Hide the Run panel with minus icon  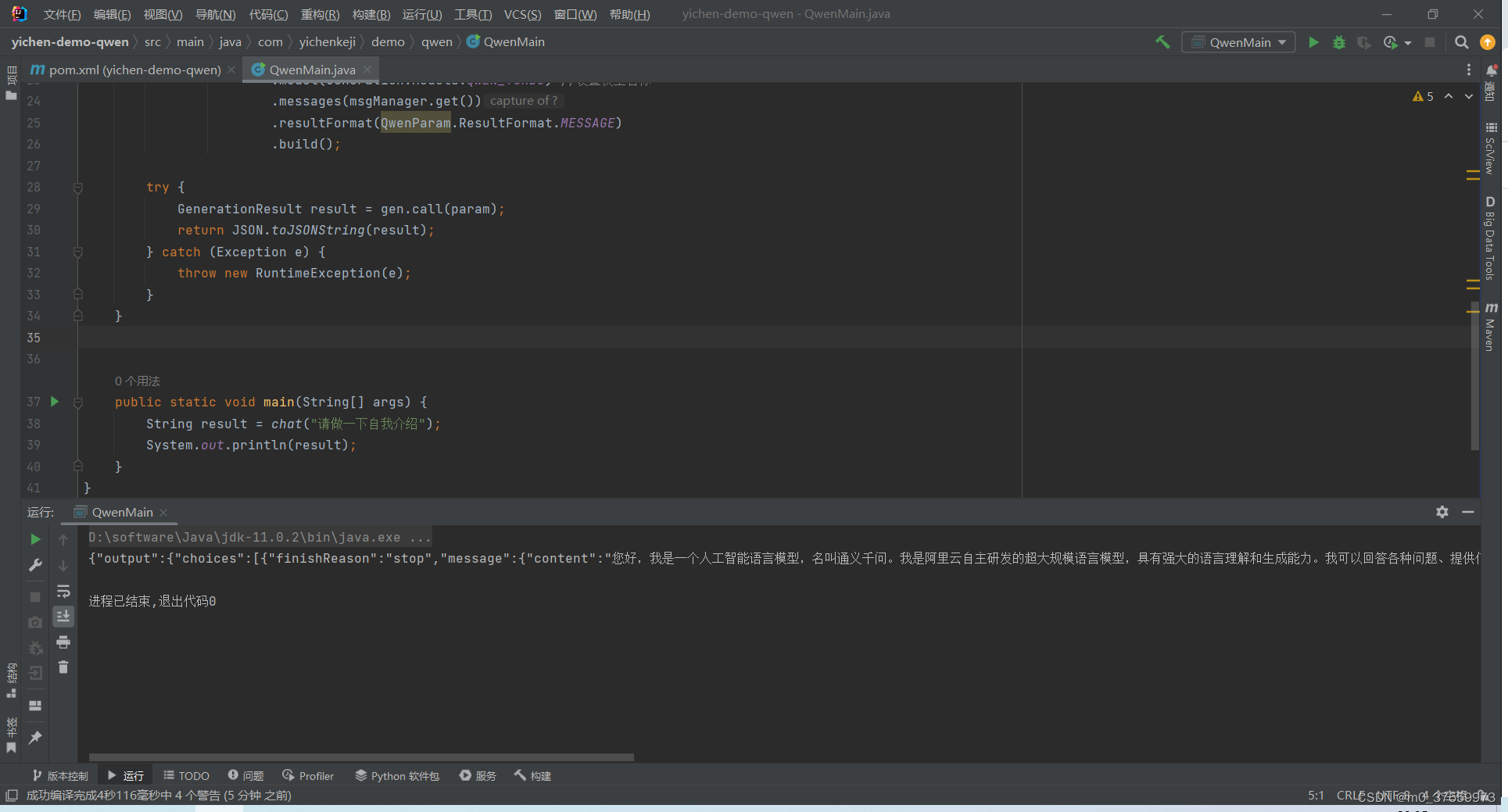coord(1468,512)
